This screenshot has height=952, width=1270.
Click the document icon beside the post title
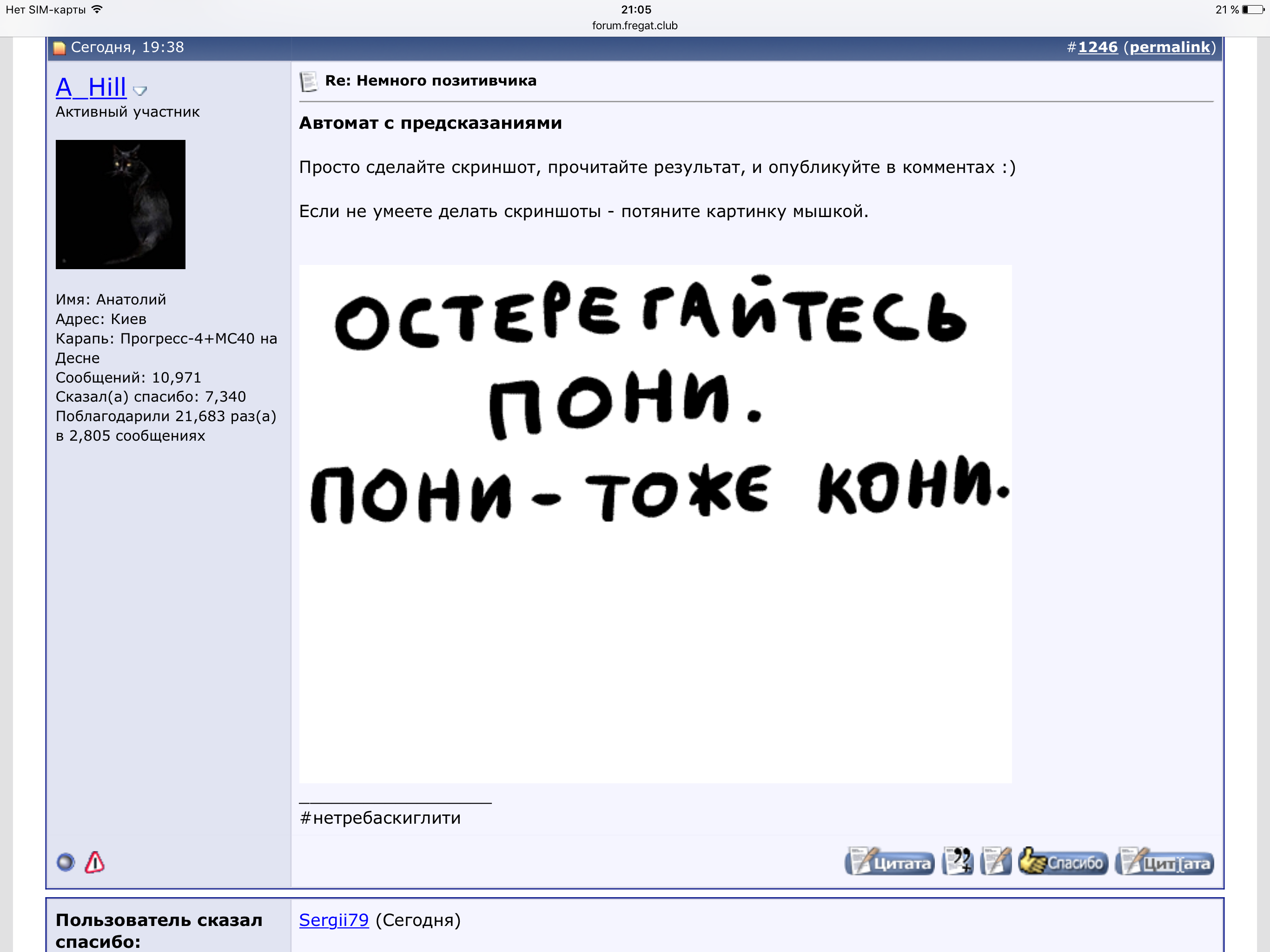[x=308, y=81]
